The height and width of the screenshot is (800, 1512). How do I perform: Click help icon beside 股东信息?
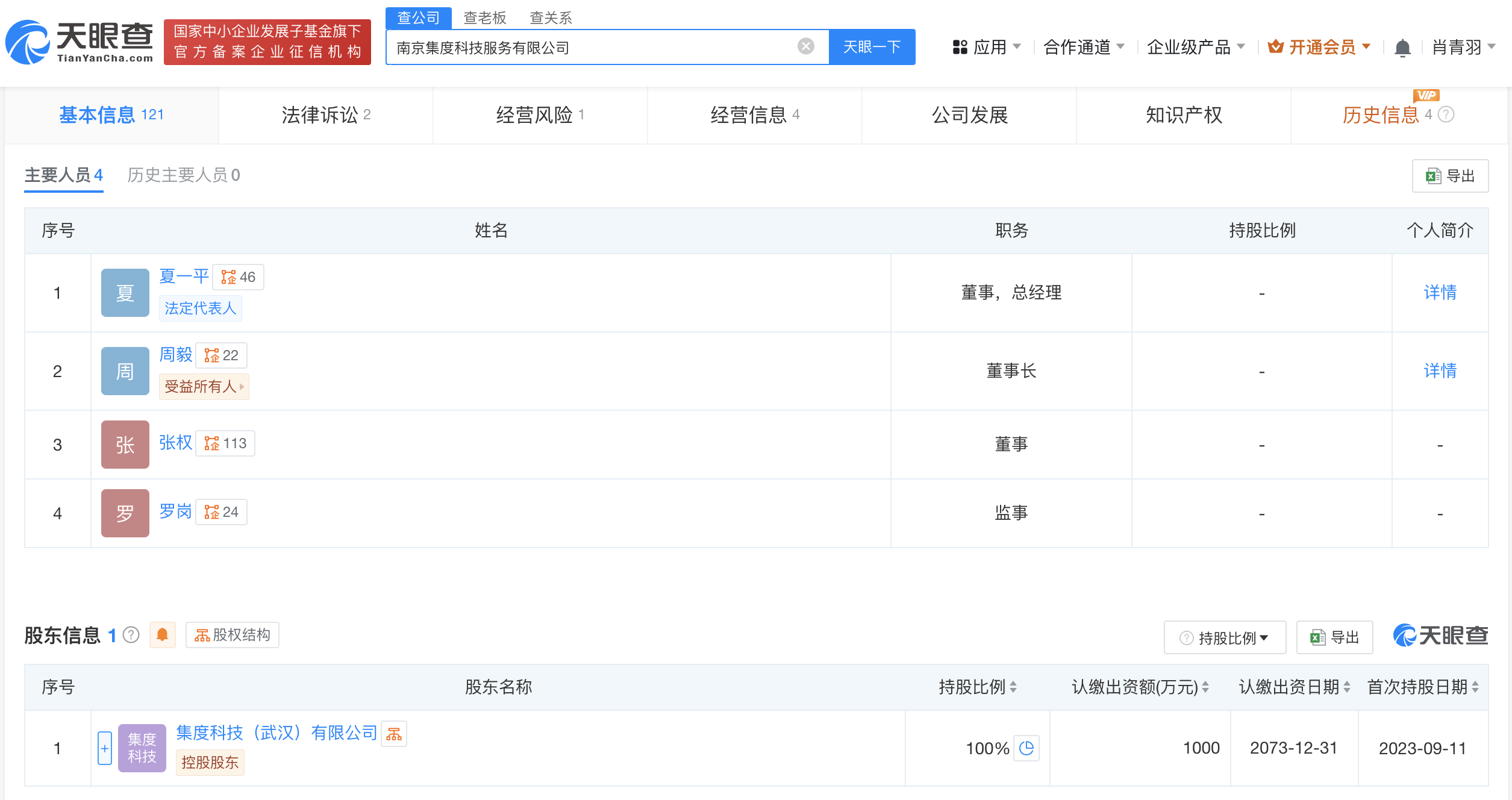point(131,635)
